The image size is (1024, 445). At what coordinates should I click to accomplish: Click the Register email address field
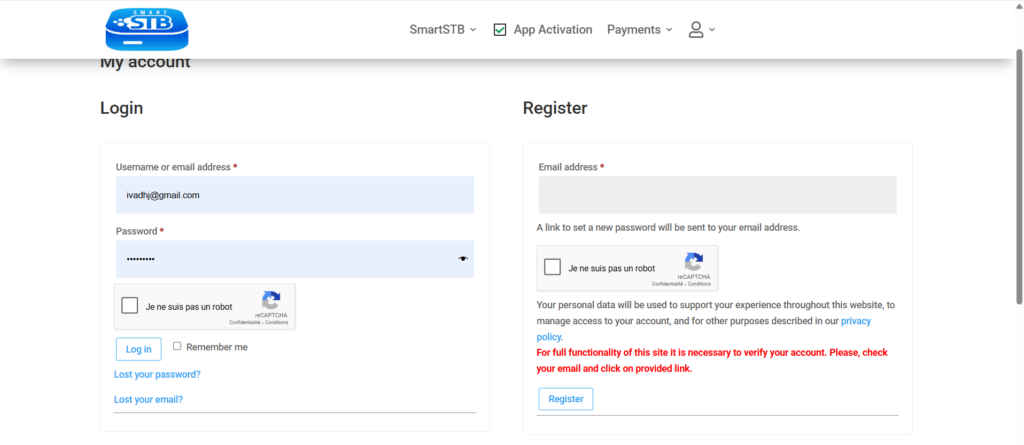[x=717, y=195]
